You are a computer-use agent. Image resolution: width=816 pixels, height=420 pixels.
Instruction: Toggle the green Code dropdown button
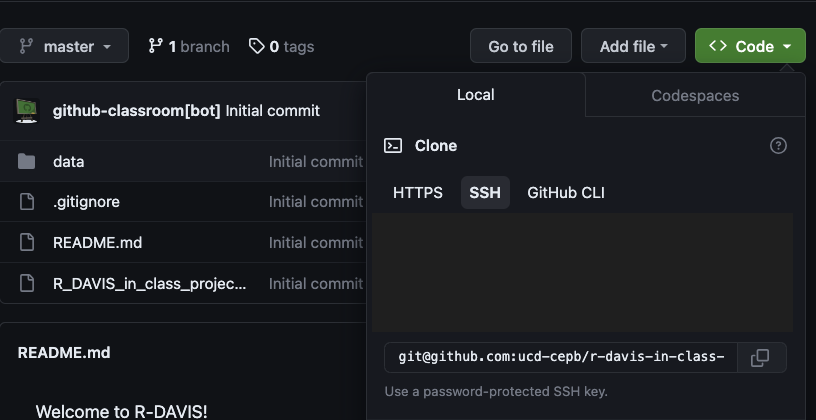point(750,46)
